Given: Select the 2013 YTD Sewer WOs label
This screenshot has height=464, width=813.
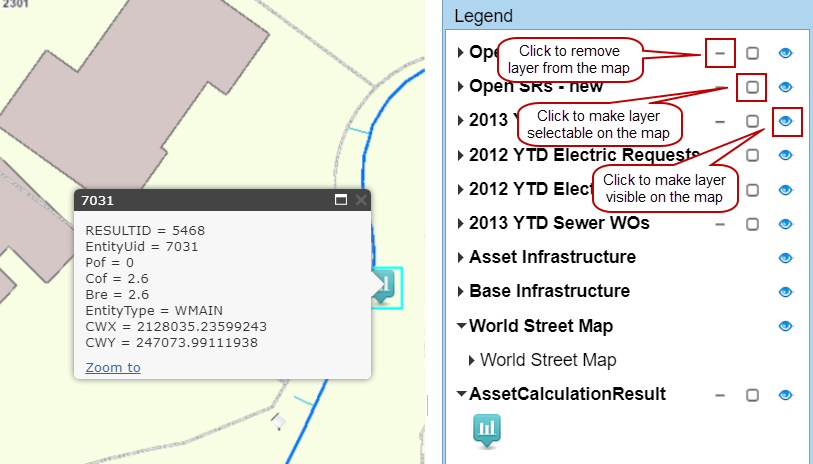Looking at the screenshot, I should [x=559, y=223].
